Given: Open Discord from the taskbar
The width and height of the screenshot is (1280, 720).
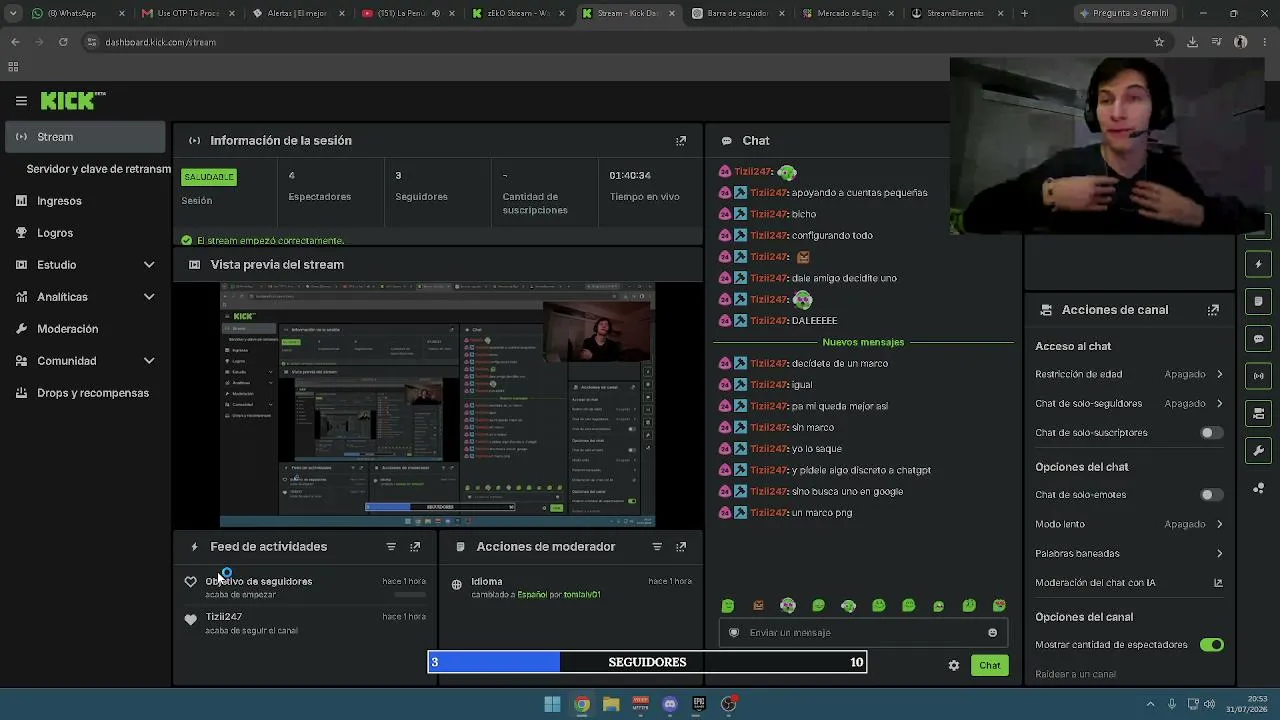Looking at the screenshot, I should 670,704.
